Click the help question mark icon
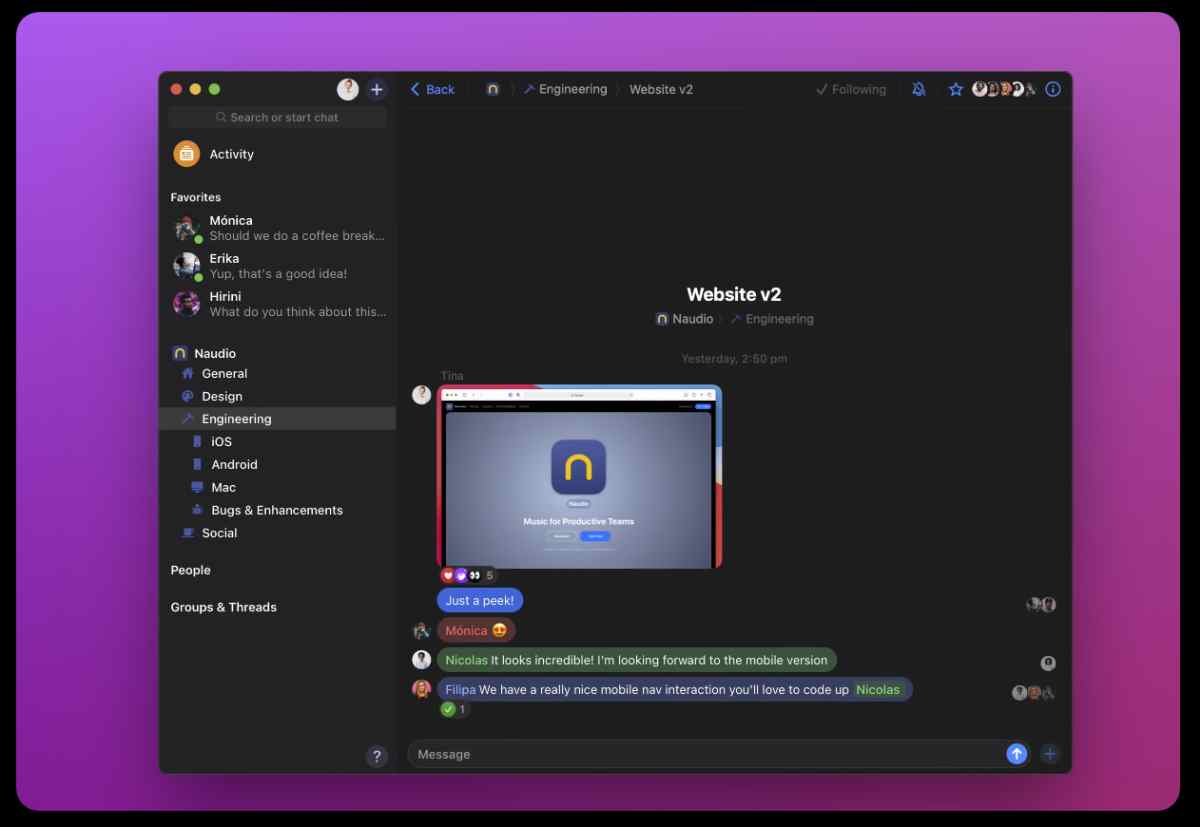 click(x=376, y=756)
